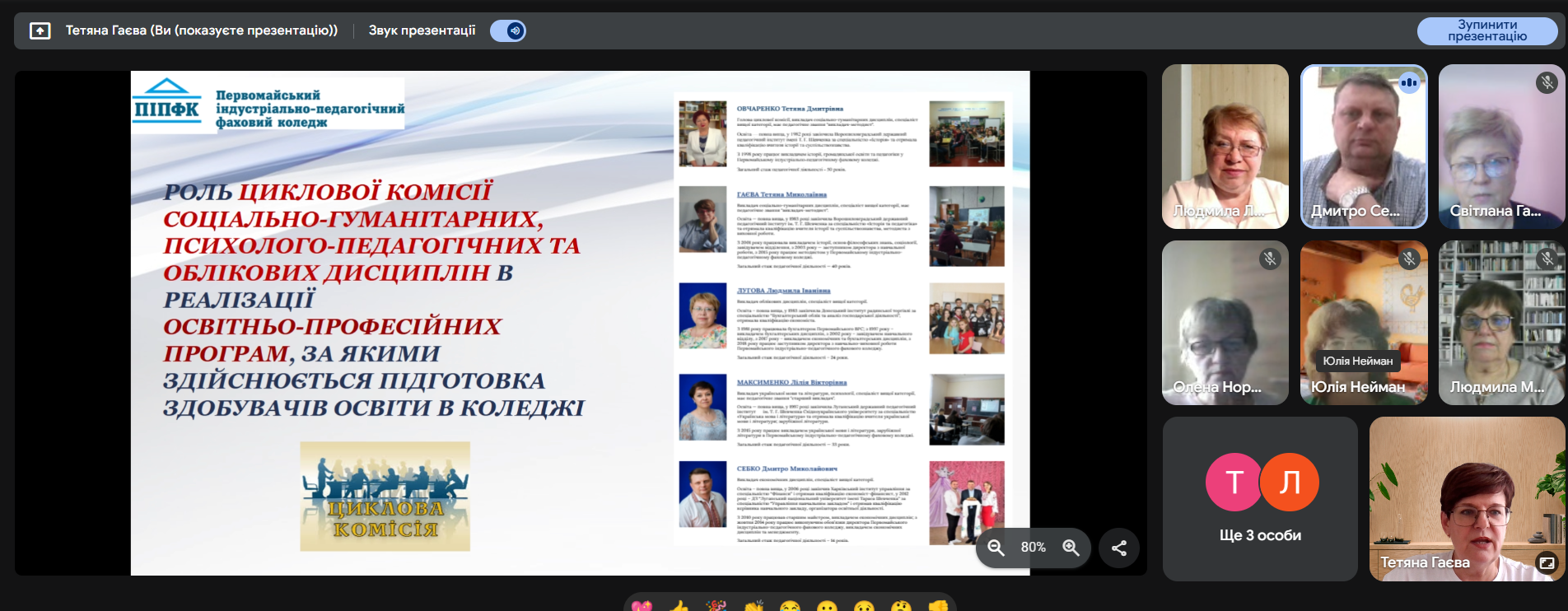Click the pink 'Т' avatar circle
Image resolution: width=1568 pixels, height=611 pixels.
(1234, 482)
